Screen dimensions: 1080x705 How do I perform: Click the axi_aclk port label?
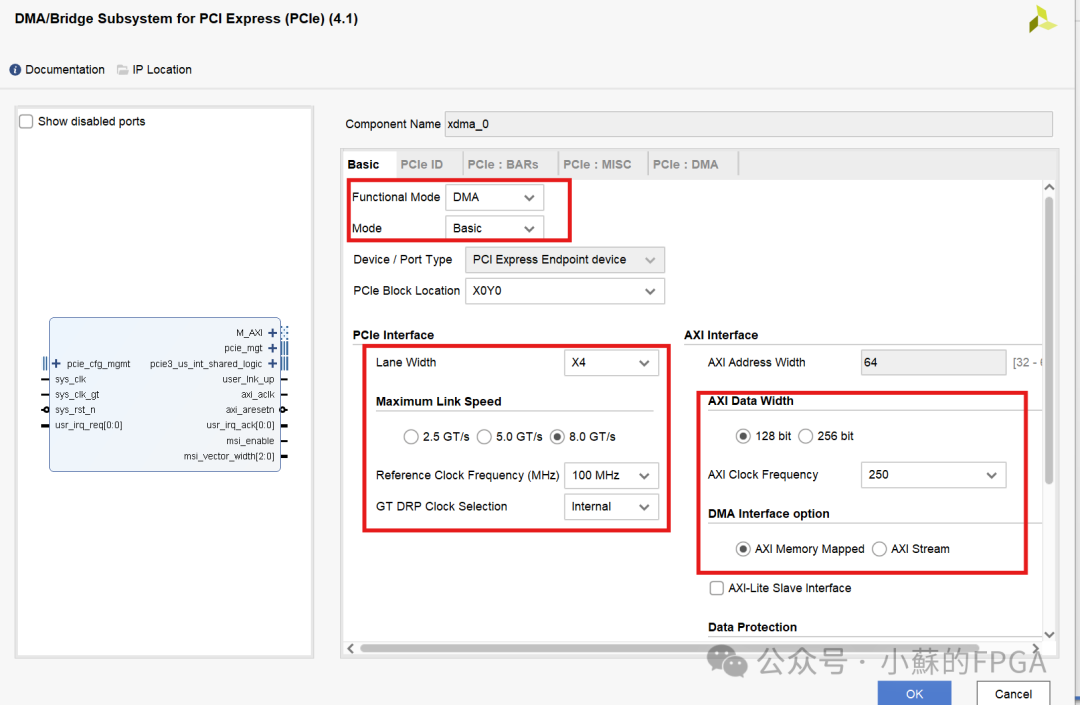click(x=258, y=394)
